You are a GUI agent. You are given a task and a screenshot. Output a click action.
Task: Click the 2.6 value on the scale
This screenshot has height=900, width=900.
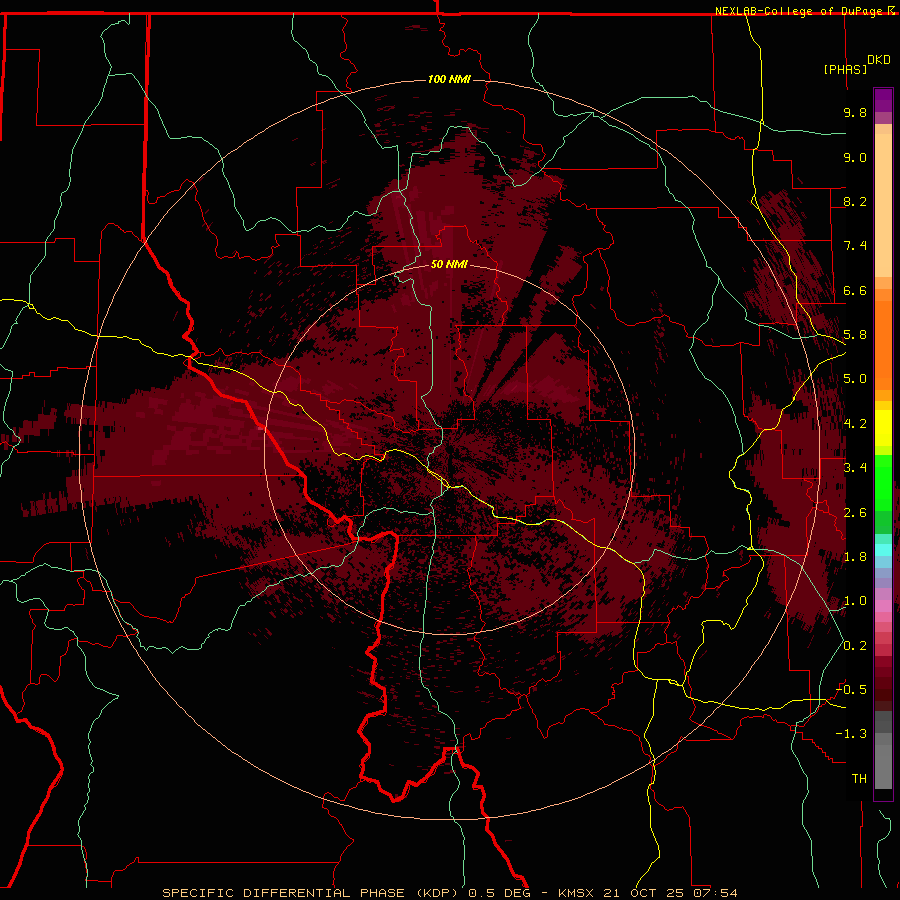point(855,513)
